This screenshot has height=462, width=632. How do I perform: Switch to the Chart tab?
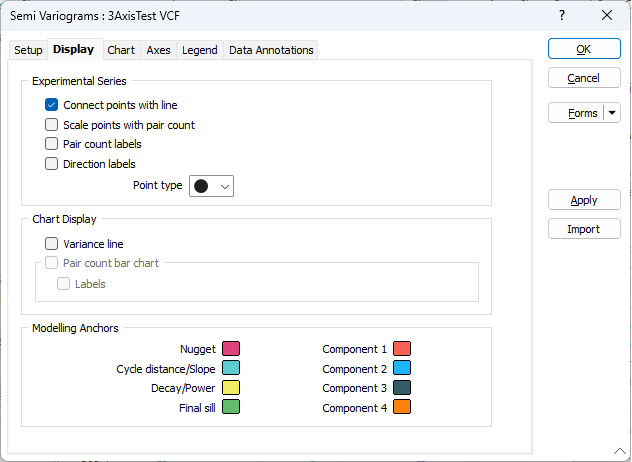[x=121, y=50]
